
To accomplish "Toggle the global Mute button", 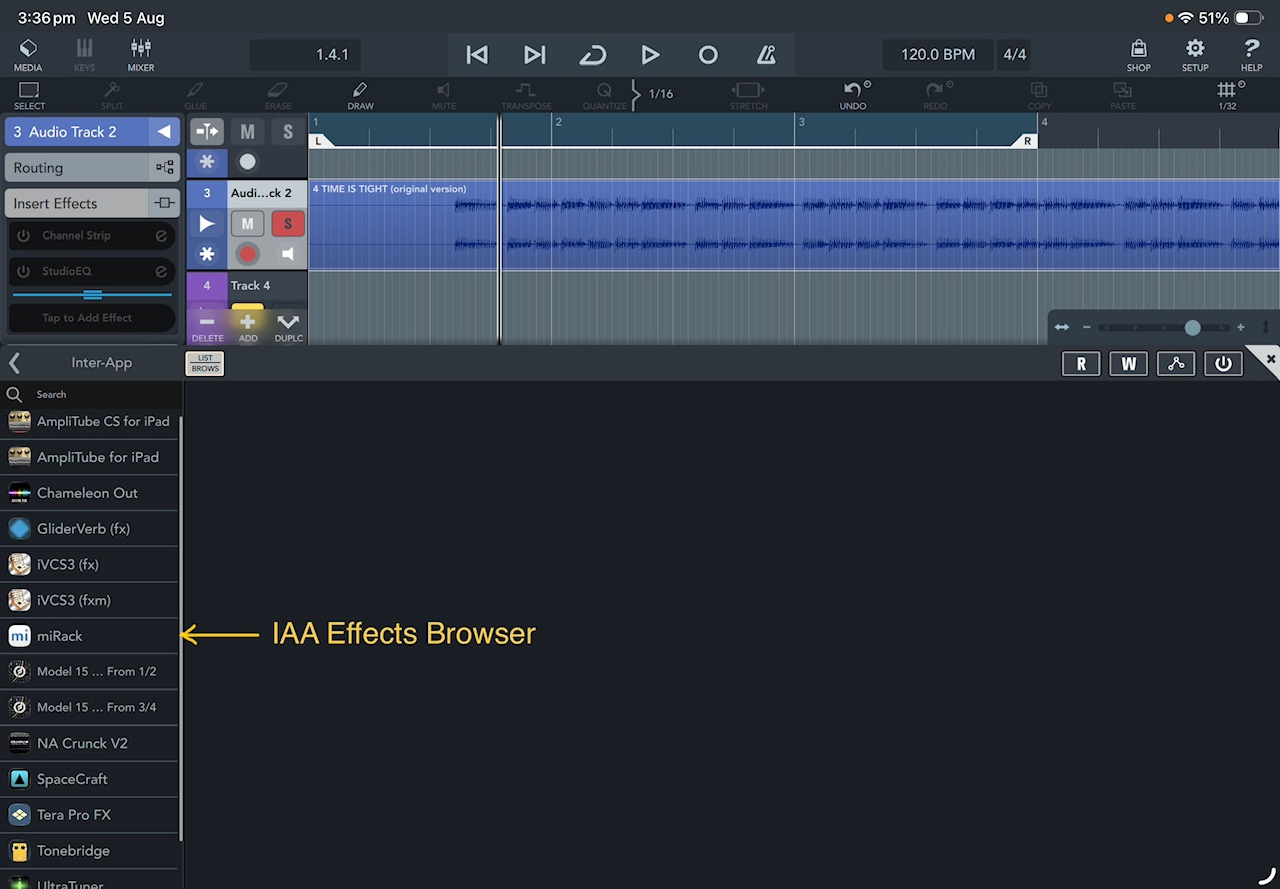I will (247, 131).
